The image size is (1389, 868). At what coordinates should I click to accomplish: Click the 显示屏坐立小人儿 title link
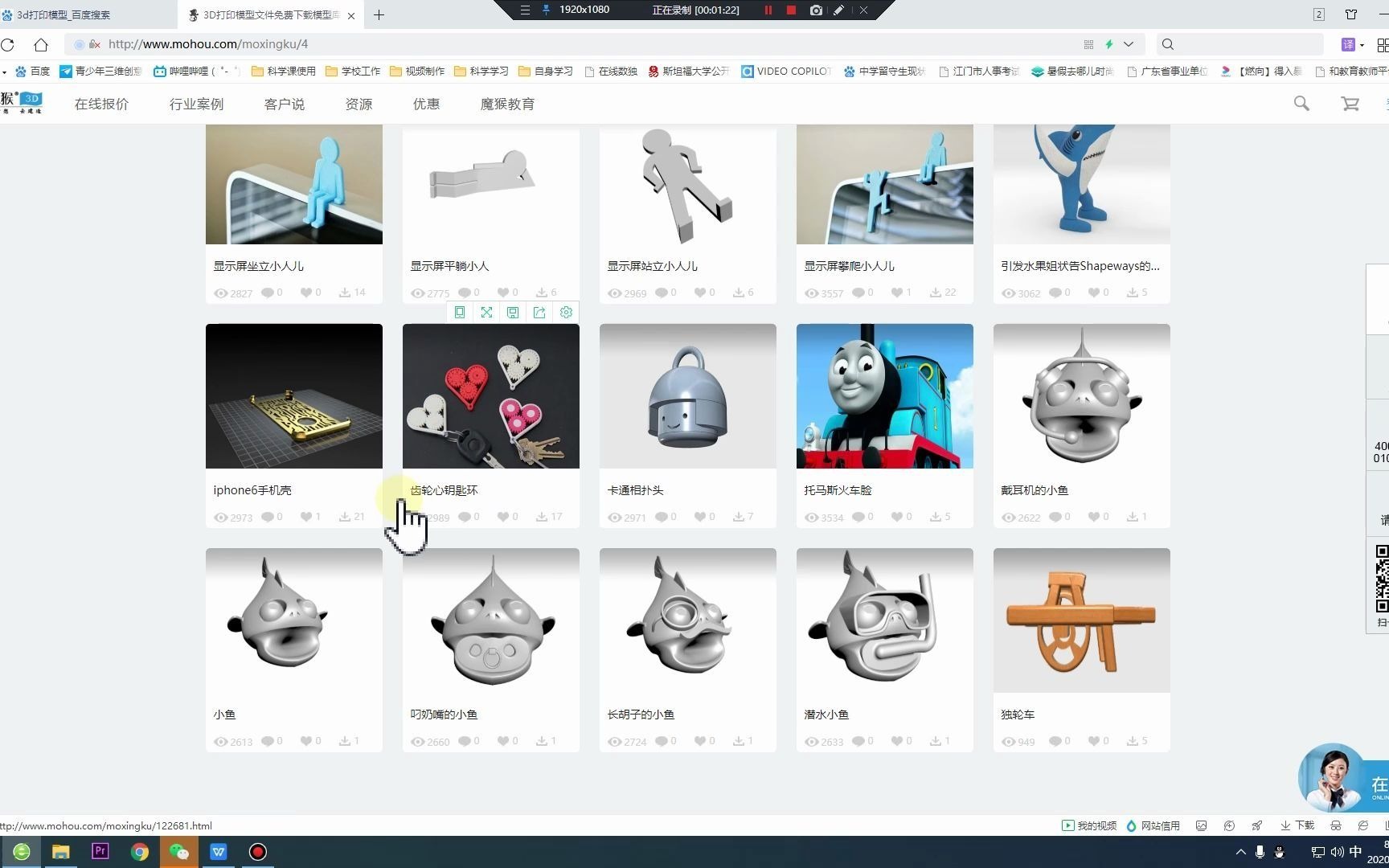point(259,266)
